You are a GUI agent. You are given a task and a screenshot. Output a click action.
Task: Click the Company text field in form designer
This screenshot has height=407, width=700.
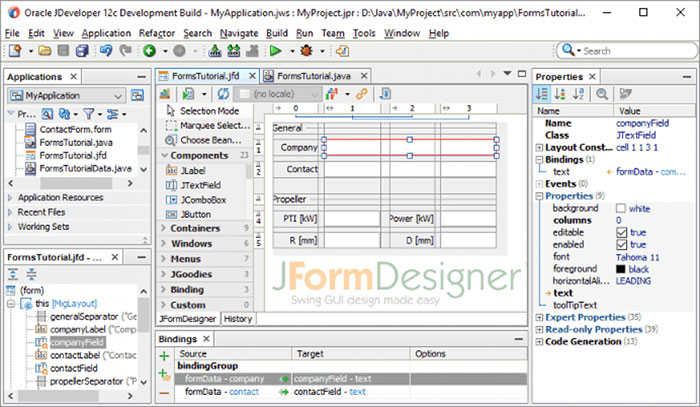click(410, 148)
